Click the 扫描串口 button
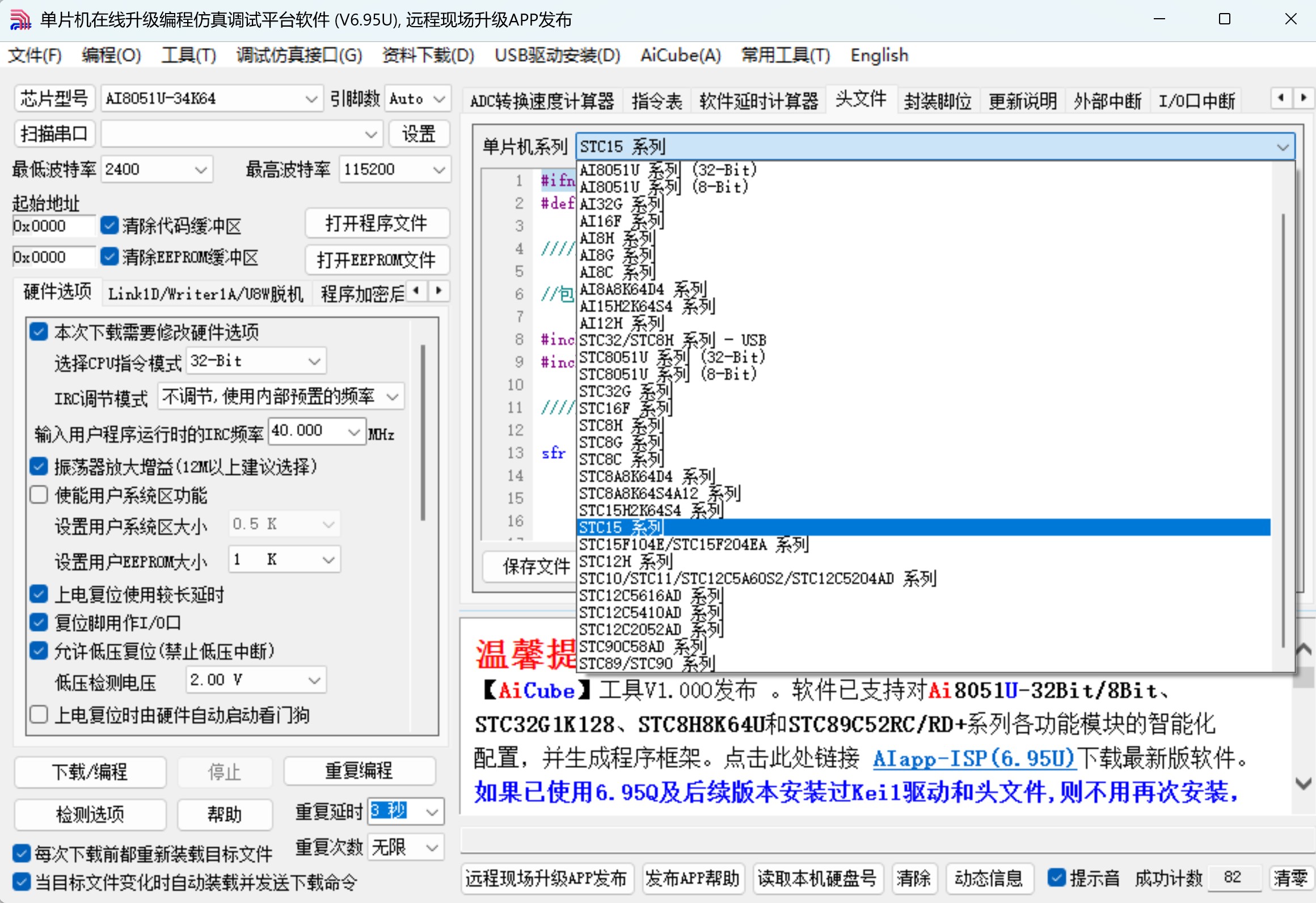The height and width of the screenshot is (903, 1316). [54, 134]
